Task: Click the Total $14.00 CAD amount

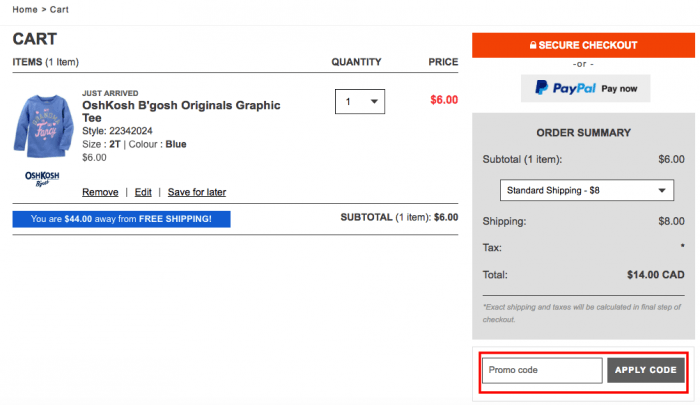Action: pyautogui.click(x=655, y=275)
